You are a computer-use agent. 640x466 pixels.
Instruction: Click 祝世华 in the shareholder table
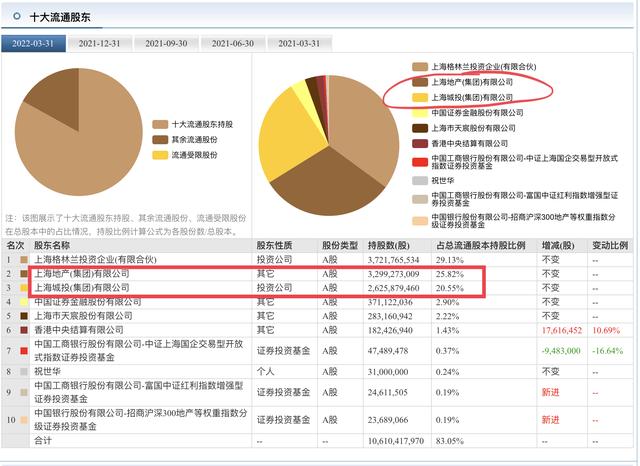pos(47,371)
